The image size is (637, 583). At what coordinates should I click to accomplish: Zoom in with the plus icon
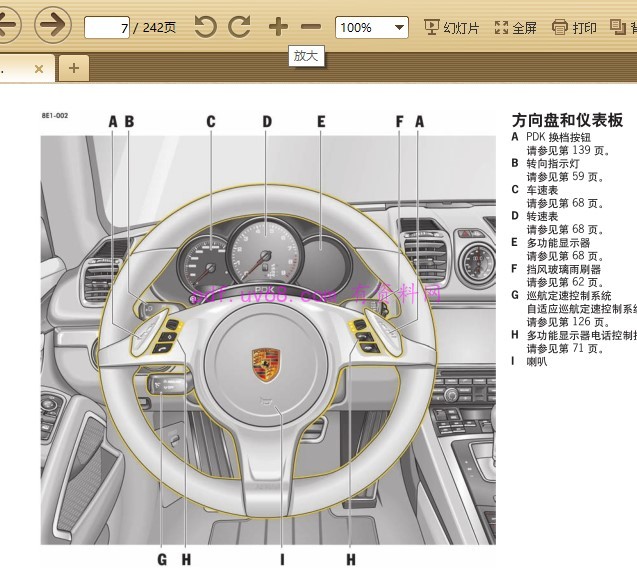click(278, 27)
